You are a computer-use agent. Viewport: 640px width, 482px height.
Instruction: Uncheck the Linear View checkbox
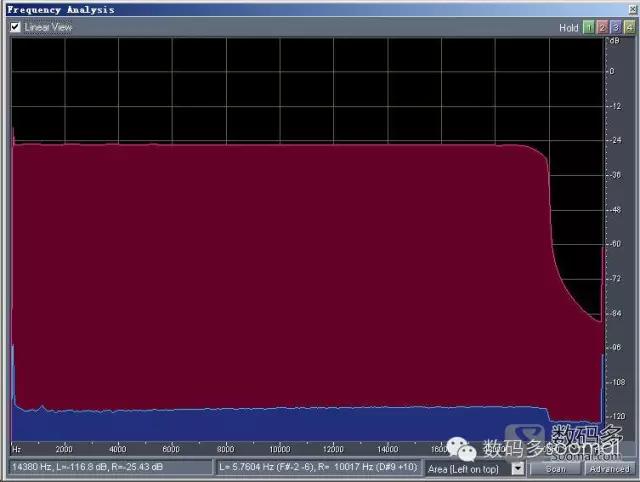(15, 27)
